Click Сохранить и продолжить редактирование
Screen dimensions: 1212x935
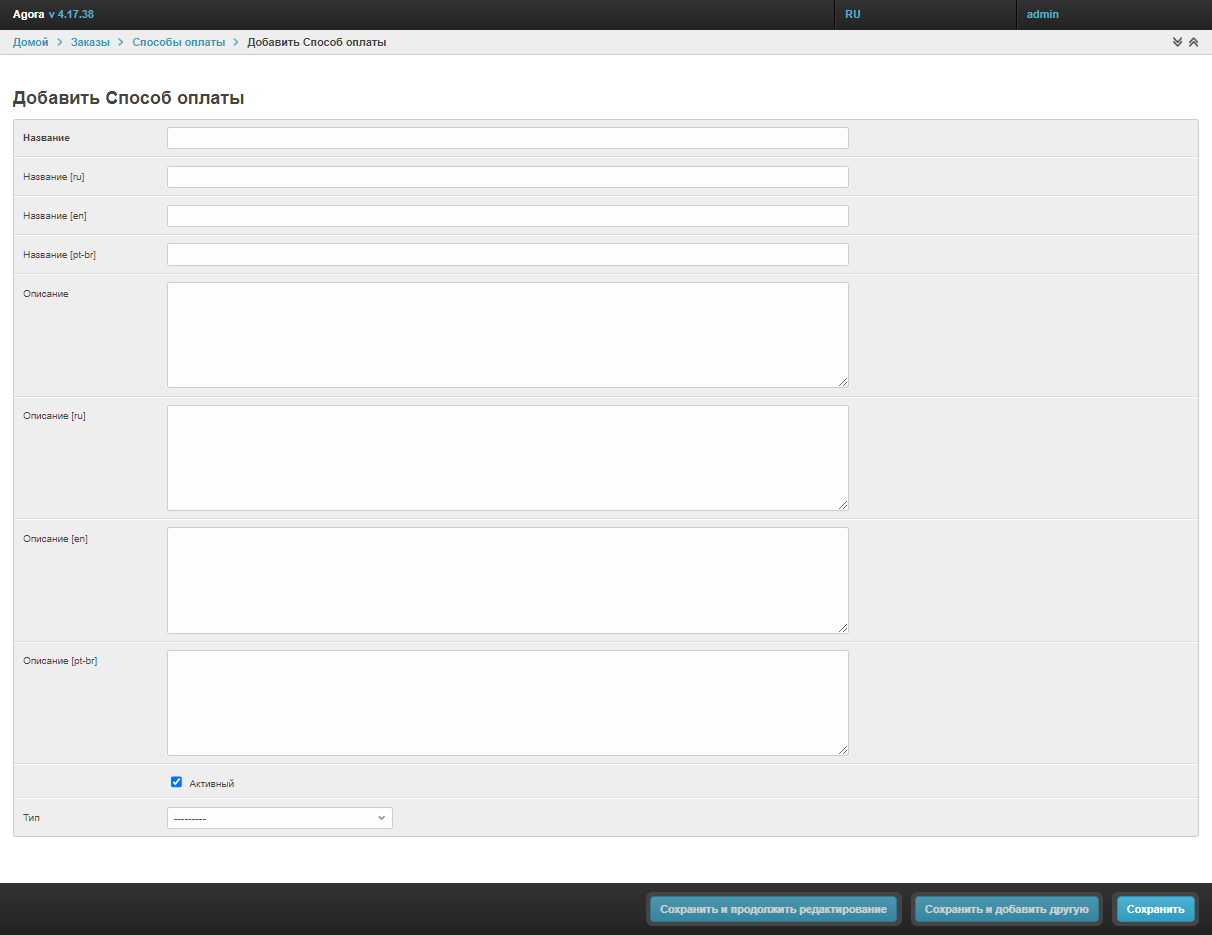point(773,909)
